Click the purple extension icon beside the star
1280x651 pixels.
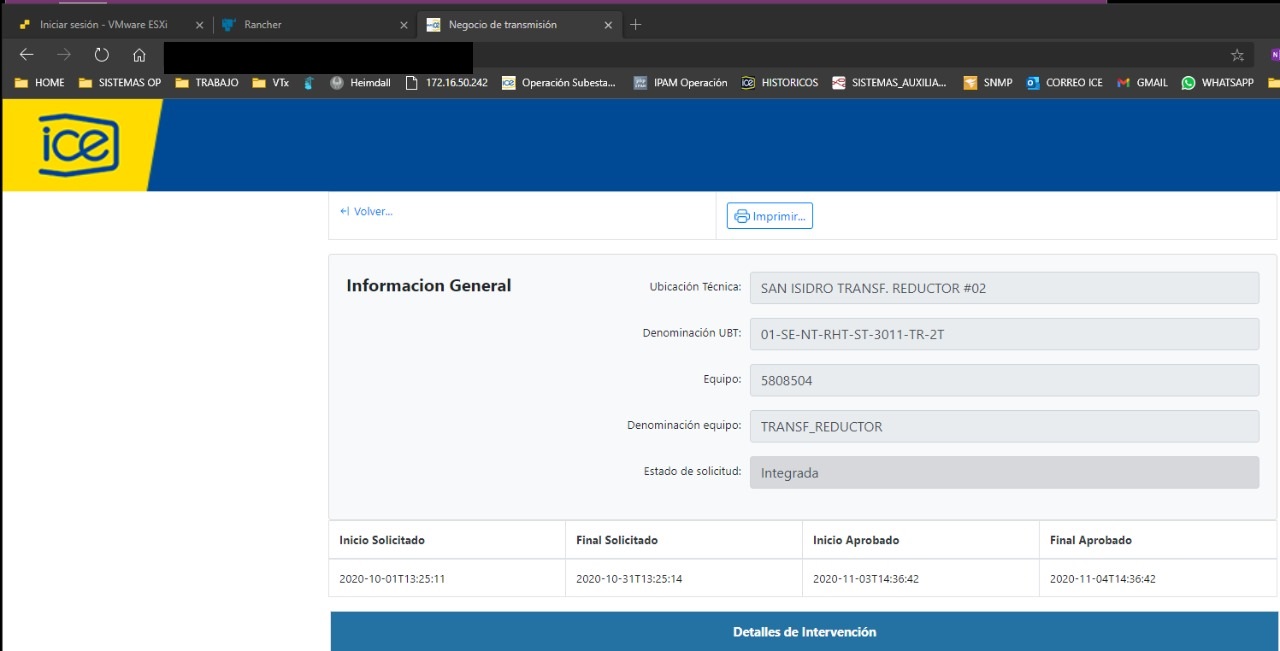pyautogui.click(x=1274, y=55)
